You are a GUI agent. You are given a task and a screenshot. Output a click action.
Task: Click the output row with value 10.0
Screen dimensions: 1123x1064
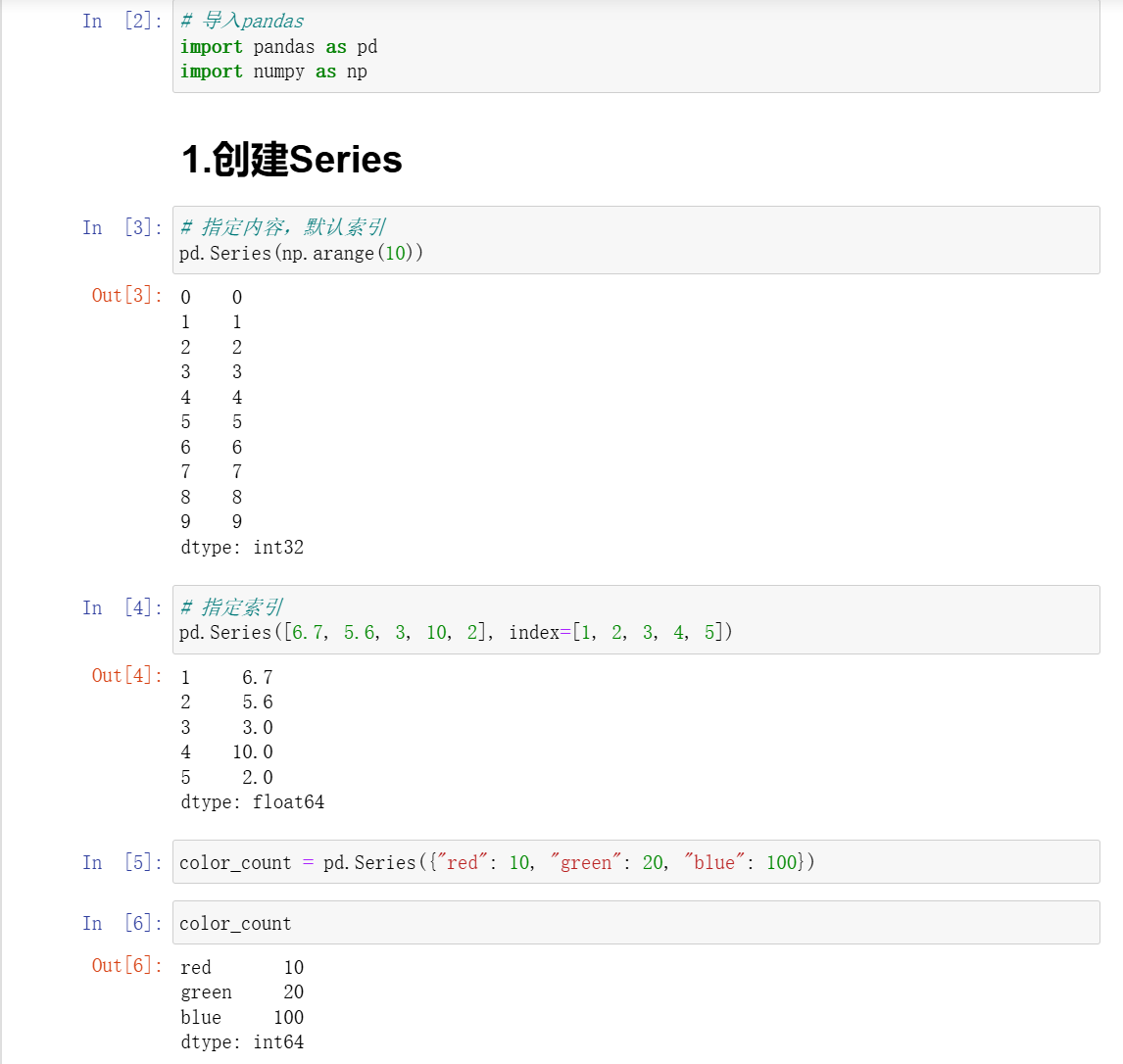pos(227,751)
